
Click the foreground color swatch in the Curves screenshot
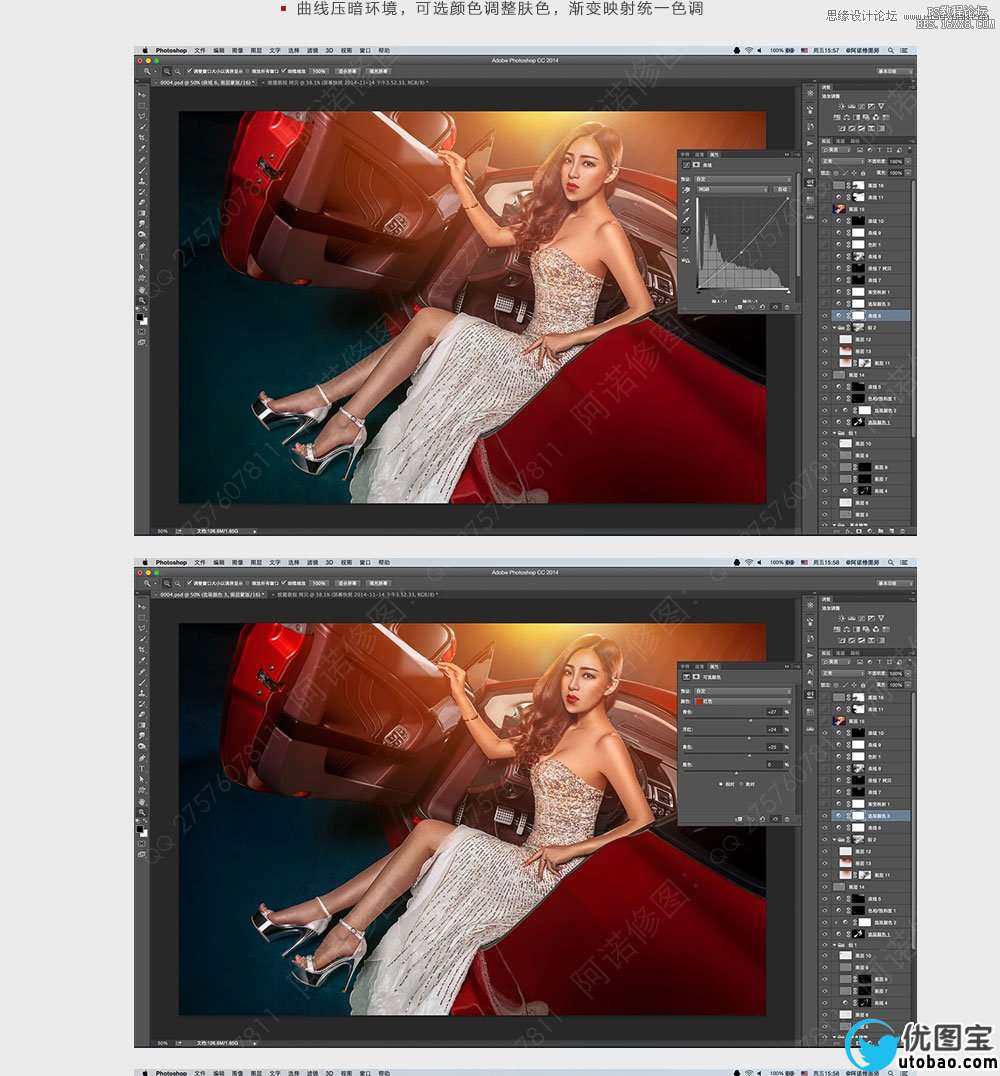click(139, 318)
